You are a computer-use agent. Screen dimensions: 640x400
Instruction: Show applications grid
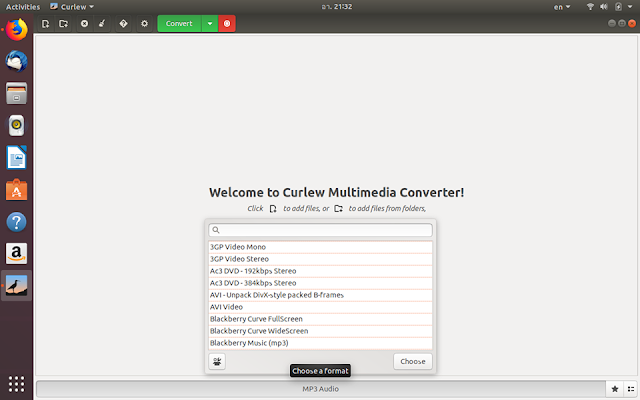(x=16, y=384)
